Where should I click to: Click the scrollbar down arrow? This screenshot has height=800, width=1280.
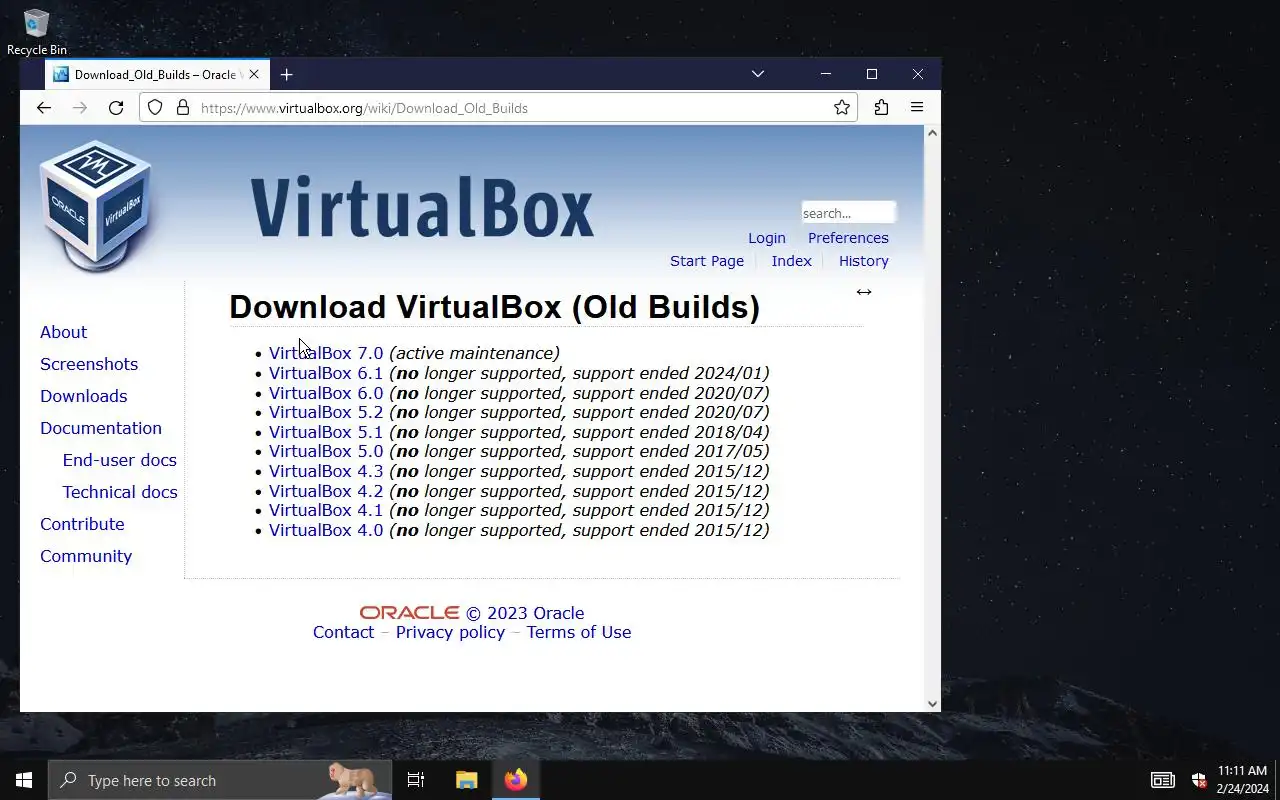(933, 704)
